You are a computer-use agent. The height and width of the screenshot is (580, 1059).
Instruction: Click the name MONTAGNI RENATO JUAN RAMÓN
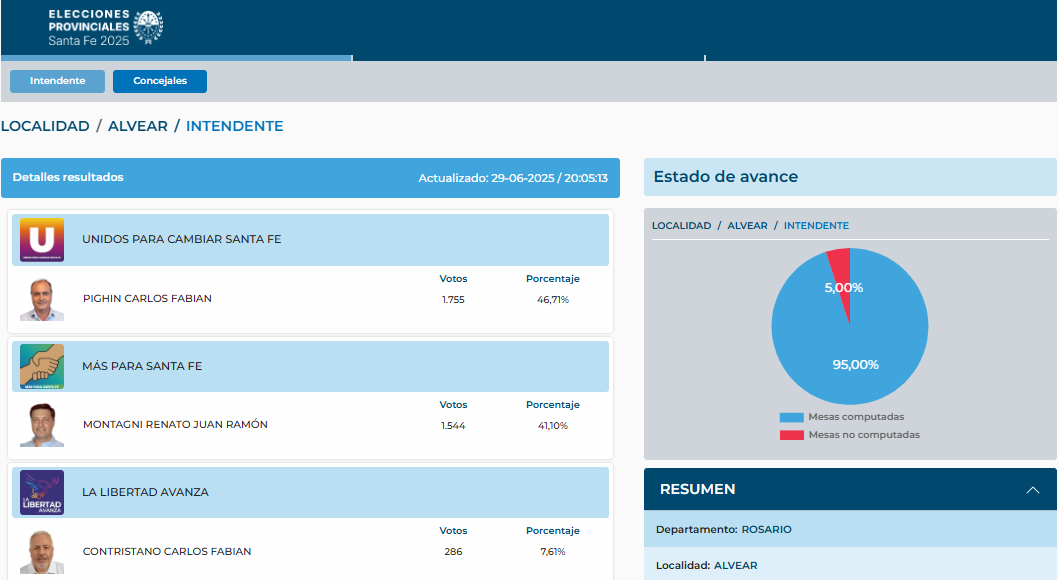pyautogui.click(x=175, y=425)
